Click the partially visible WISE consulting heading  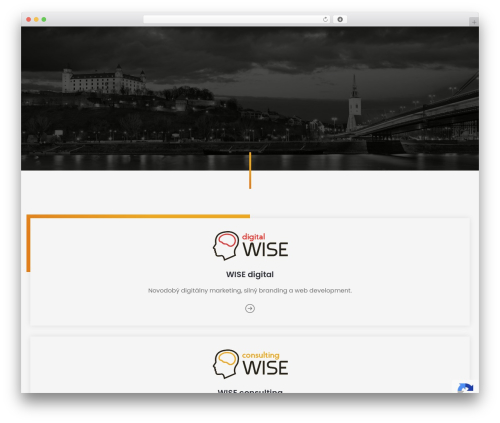[x=250, y=391]
